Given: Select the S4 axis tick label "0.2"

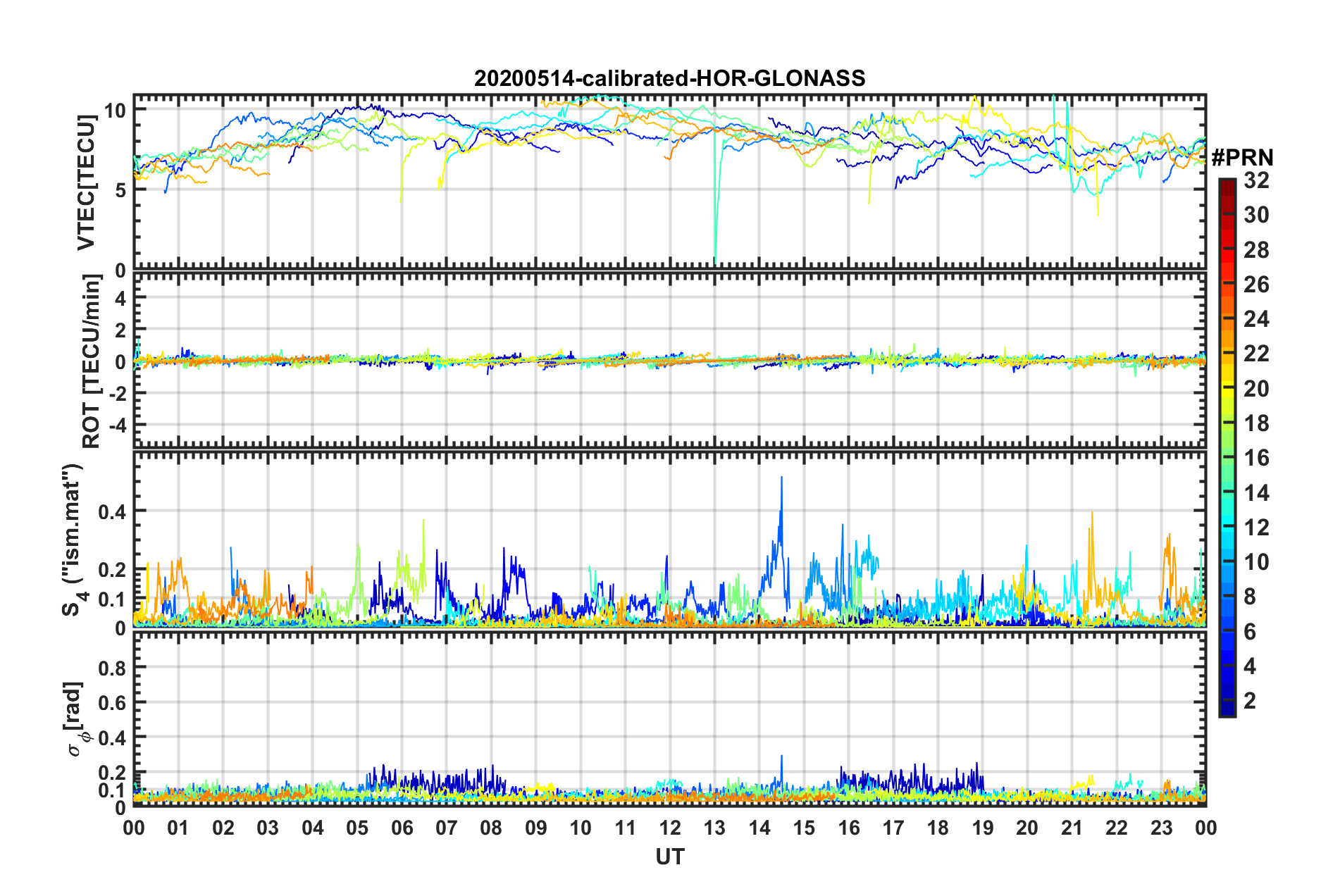Looking at the screenshot, I should [x=113, y=570].
